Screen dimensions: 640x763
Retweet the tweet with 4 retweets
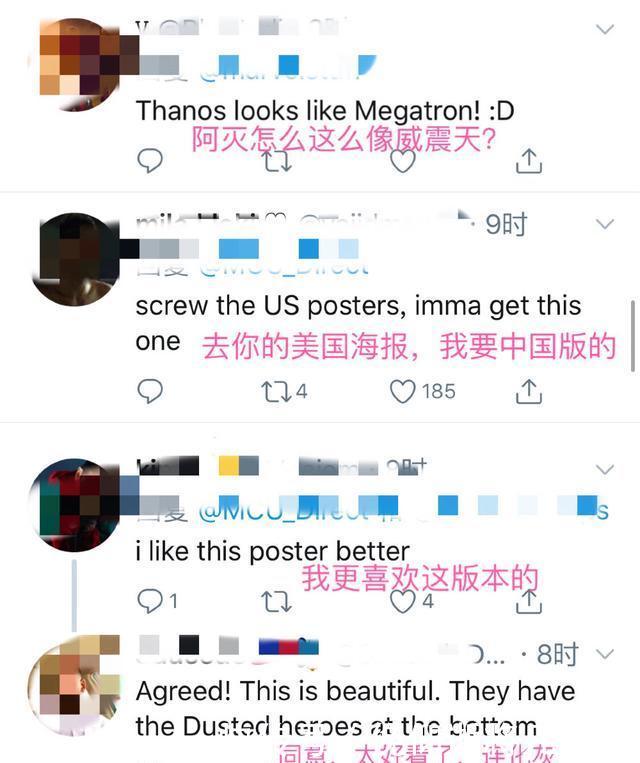pyautogui.click(x=284, y=391)
